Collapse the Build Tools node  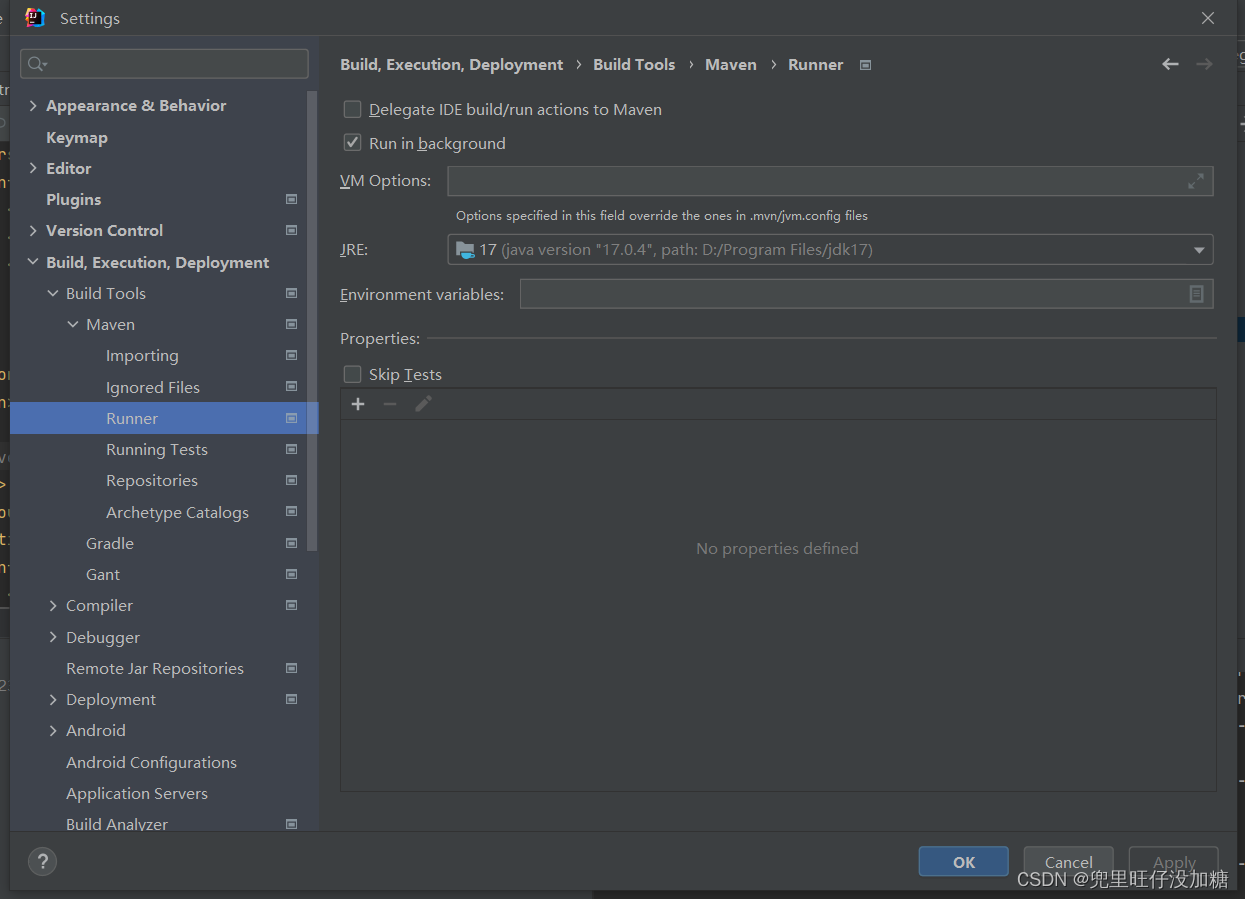point(53,293)
